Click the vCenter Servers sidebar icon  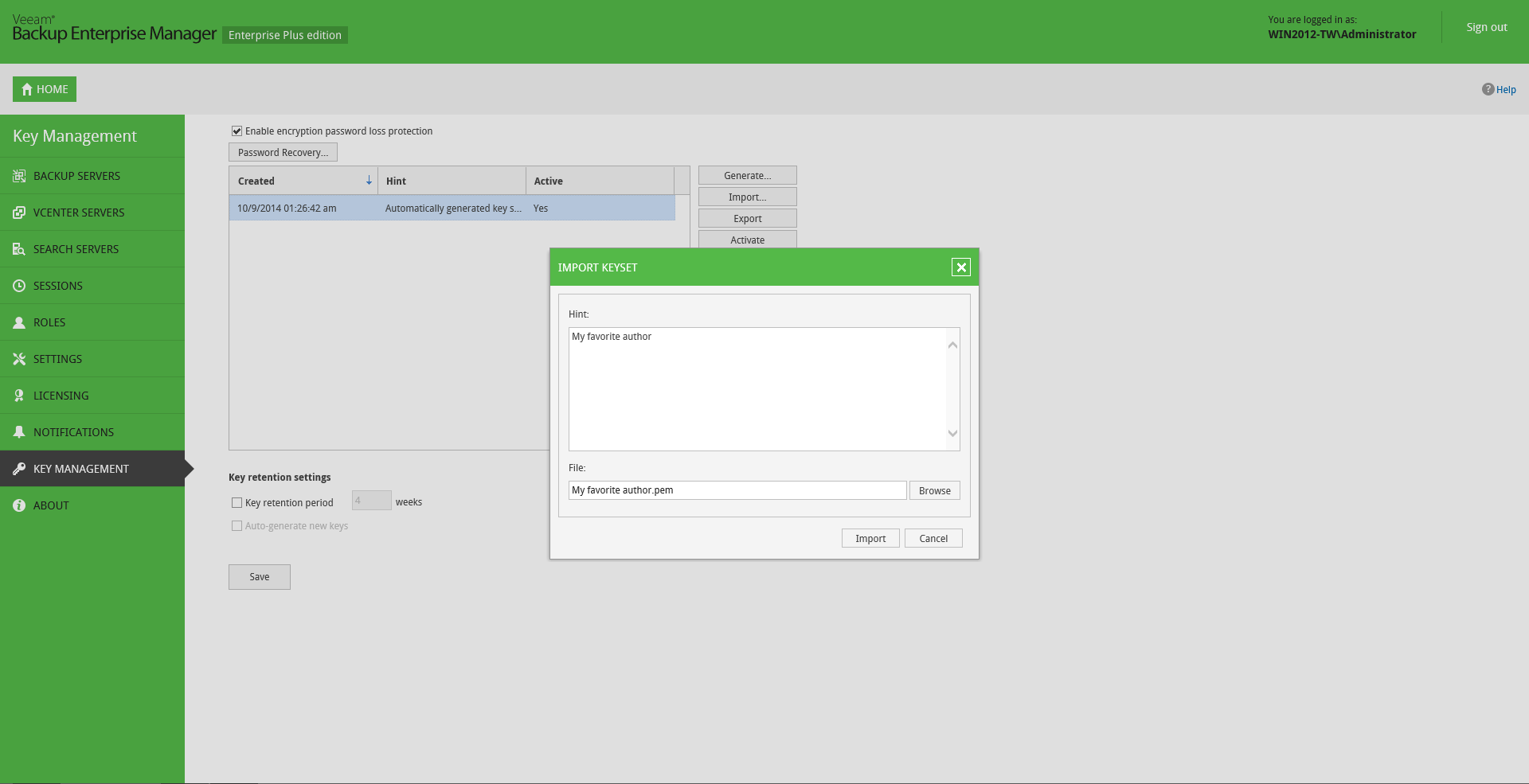(19, 213)
